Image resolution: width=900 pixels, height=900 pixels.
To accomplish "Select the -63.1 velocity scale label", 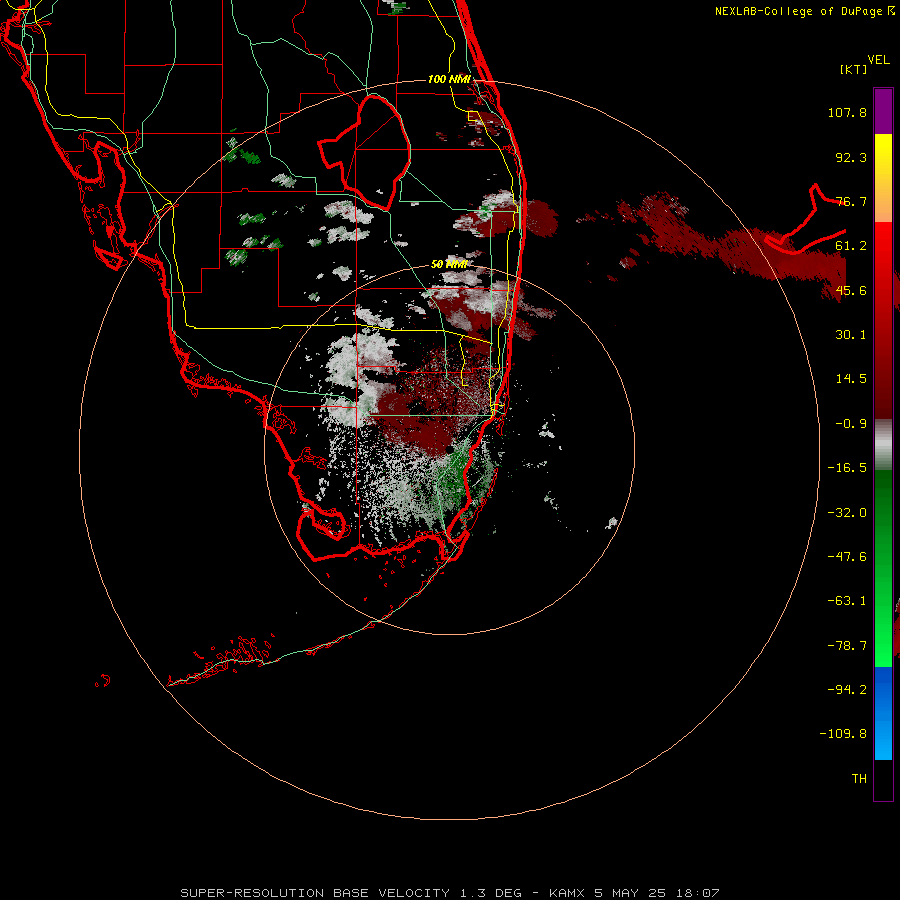I will [847, 601].
